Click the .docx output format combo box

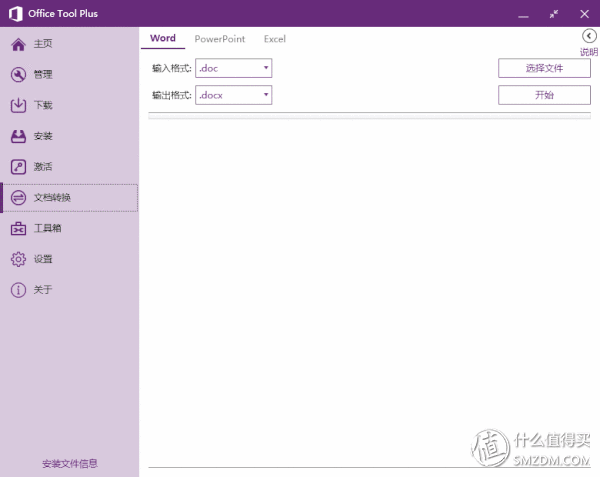point(233,95)
